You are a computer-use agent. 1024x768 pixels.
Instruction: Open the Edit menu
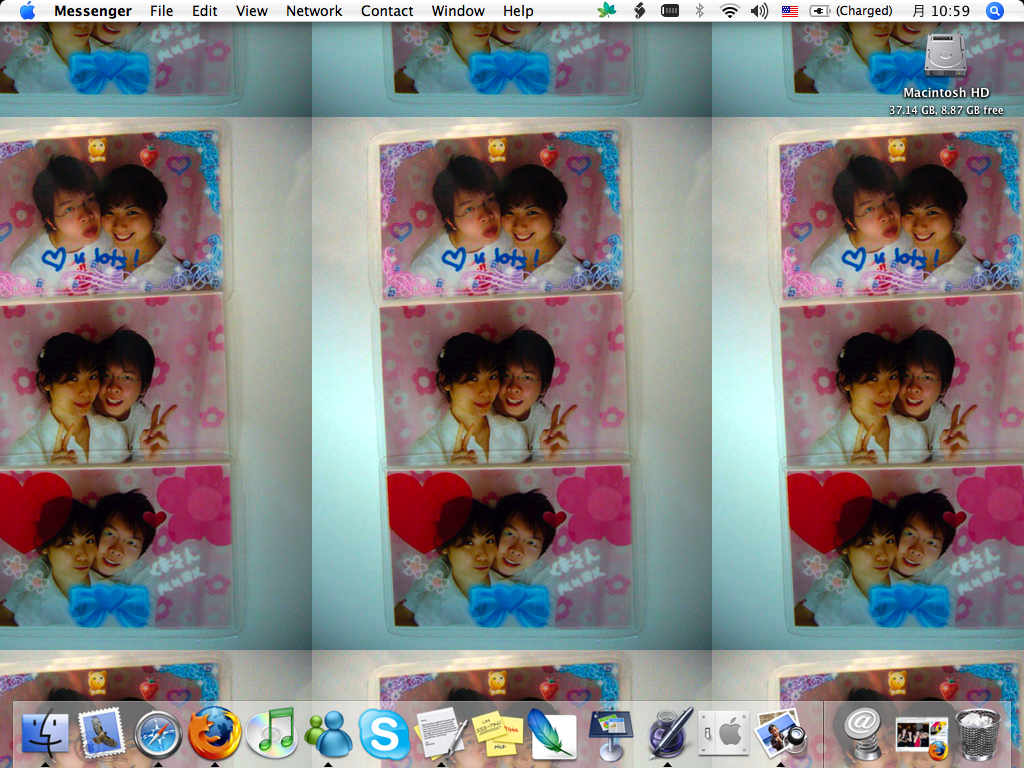204,11
